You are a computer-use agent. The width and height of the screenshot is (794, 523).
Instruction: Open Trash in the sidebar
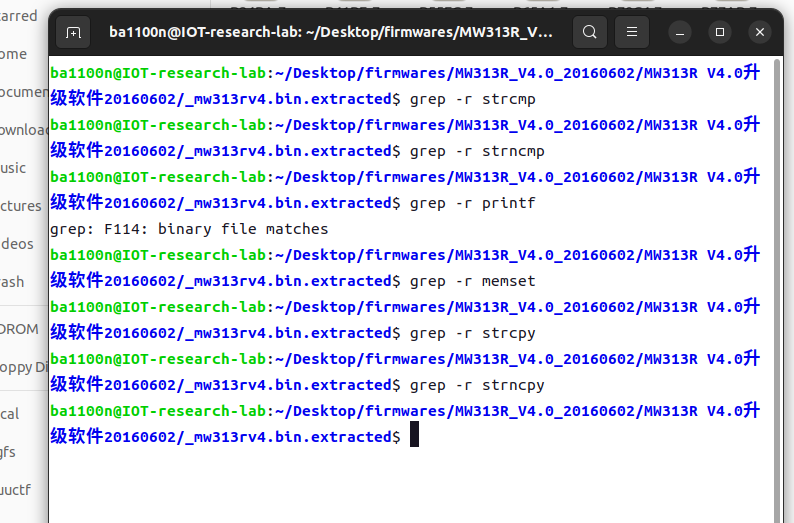click(13, 282)
